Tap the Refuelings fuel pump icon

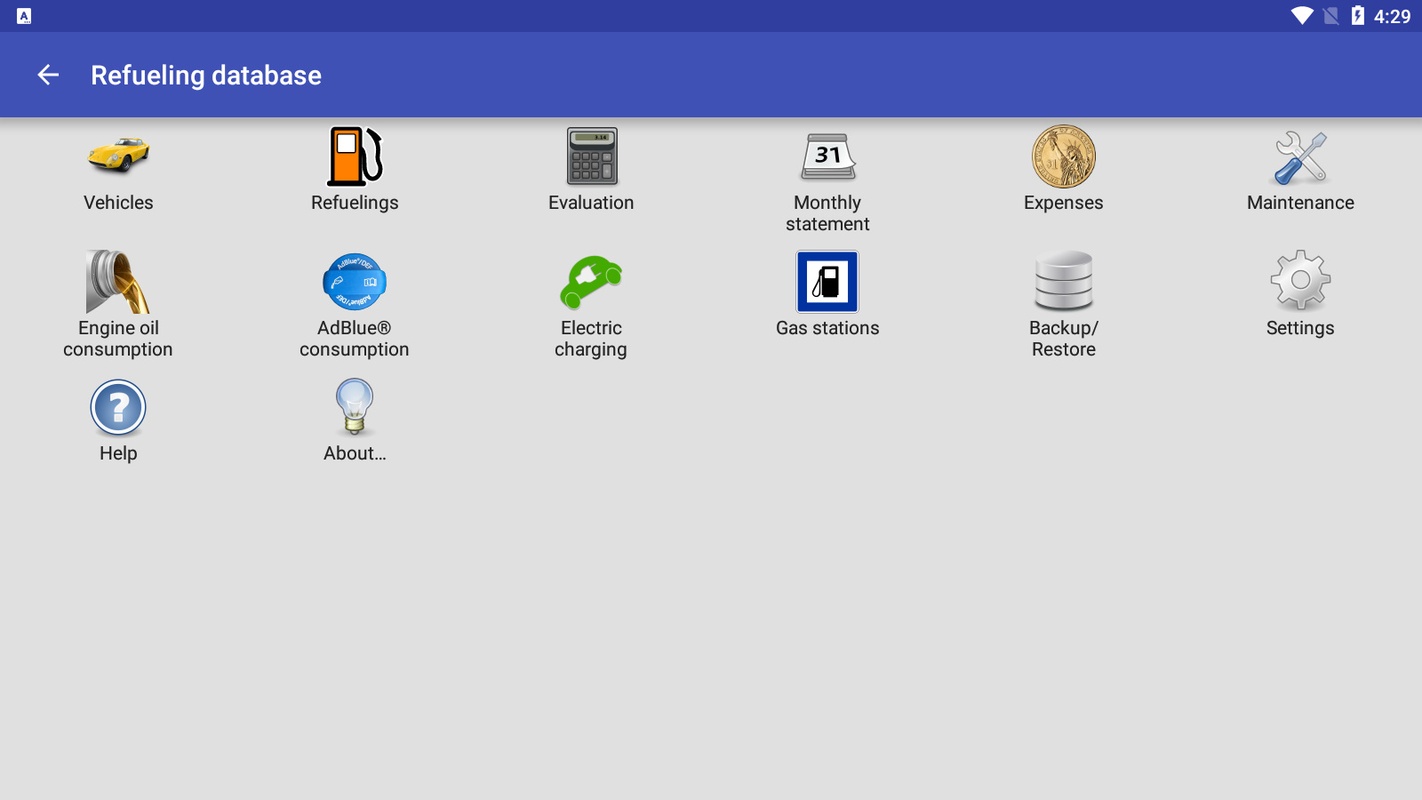coord(354,156)
